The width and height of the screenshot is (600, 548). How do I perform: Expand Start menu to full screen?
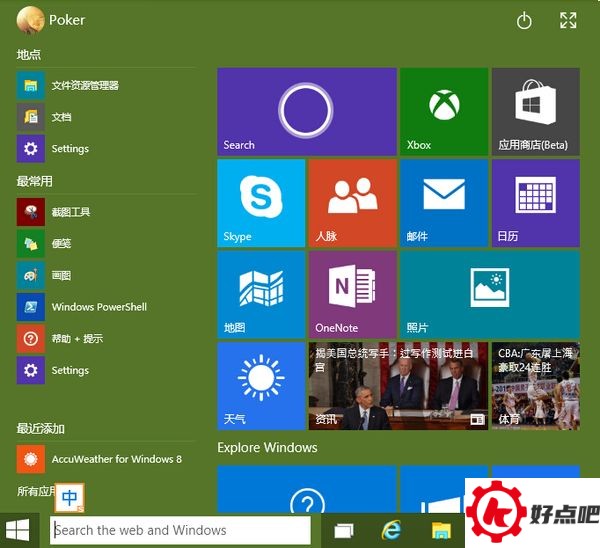[568, 20]
